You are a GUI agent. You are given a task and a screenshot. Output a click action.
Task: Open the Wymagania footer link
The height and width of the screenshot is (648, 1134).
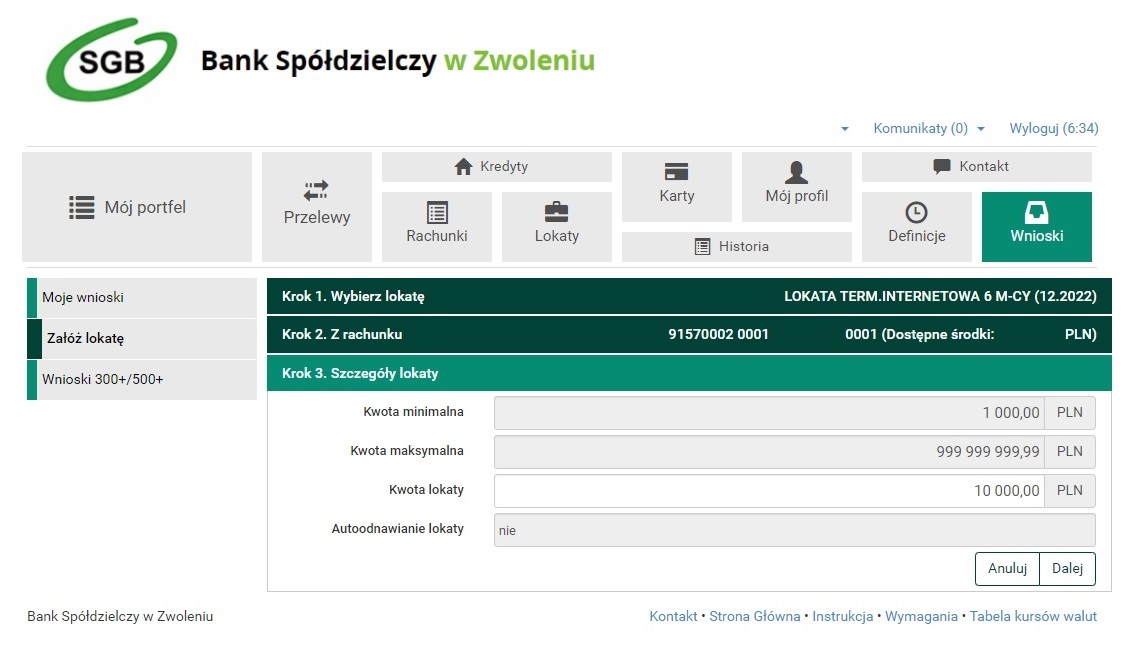pos(921,617)
